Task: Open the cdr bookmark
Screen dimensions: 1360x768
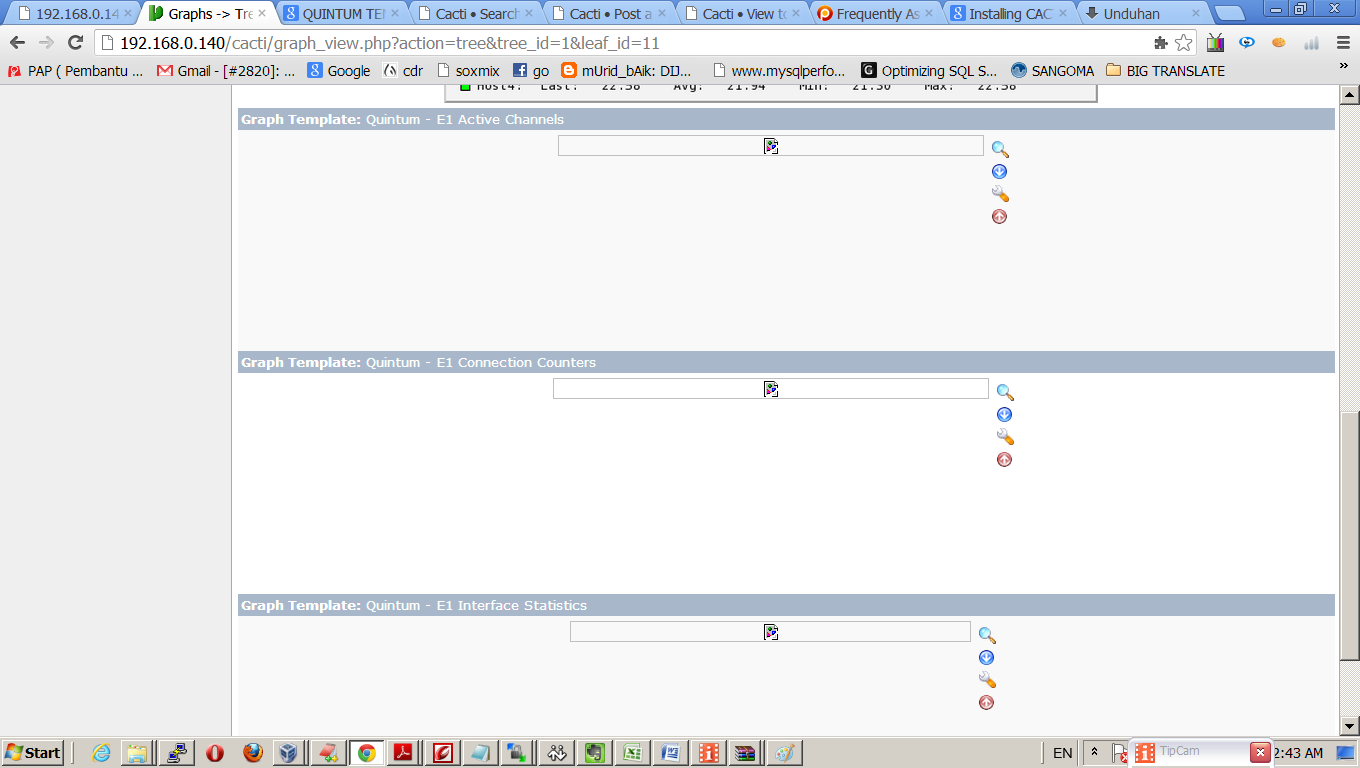Action: (403, 71)
